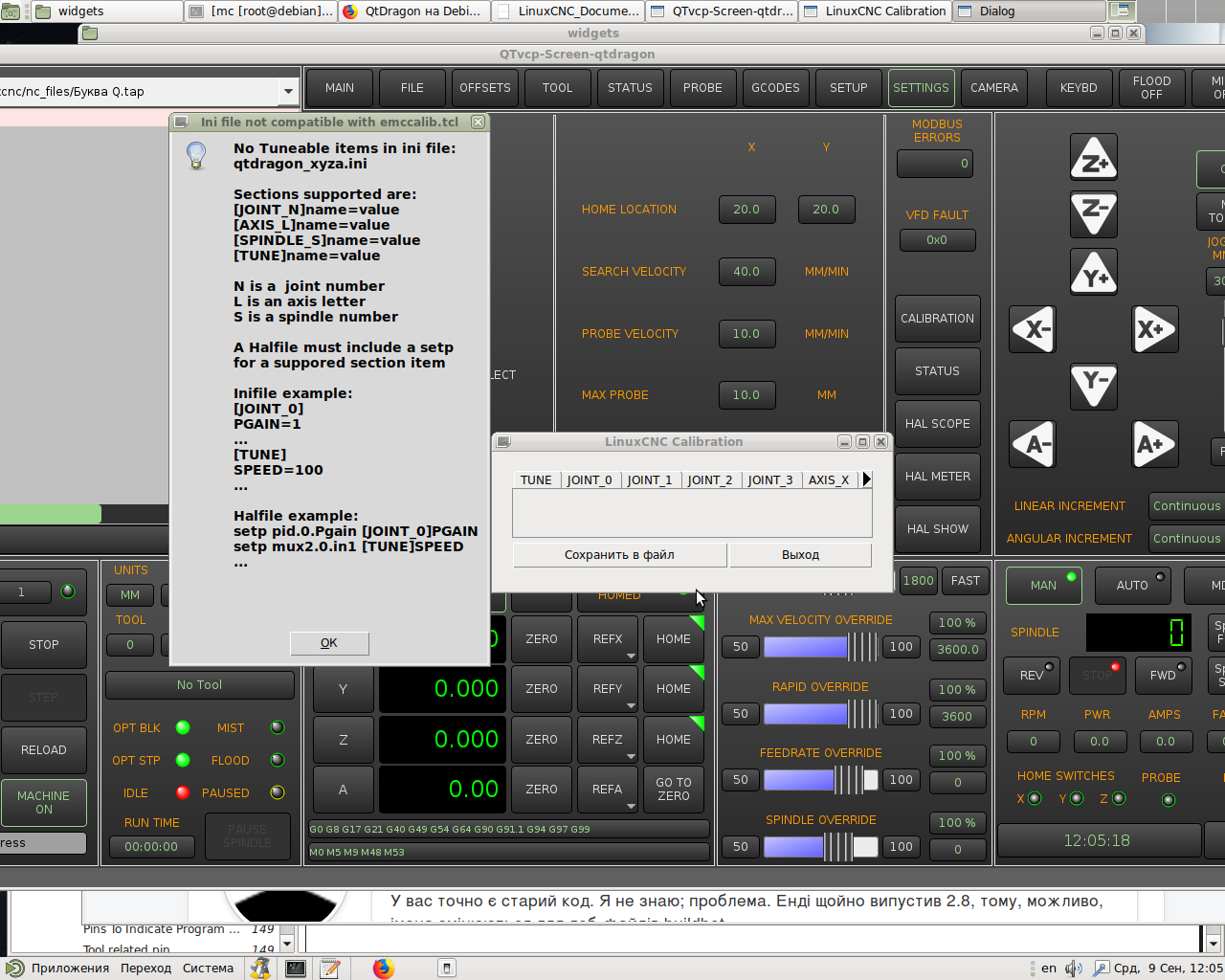
Task: Open the PROBE screen tab
Action: pyautogui.click(x=702, y=88)
